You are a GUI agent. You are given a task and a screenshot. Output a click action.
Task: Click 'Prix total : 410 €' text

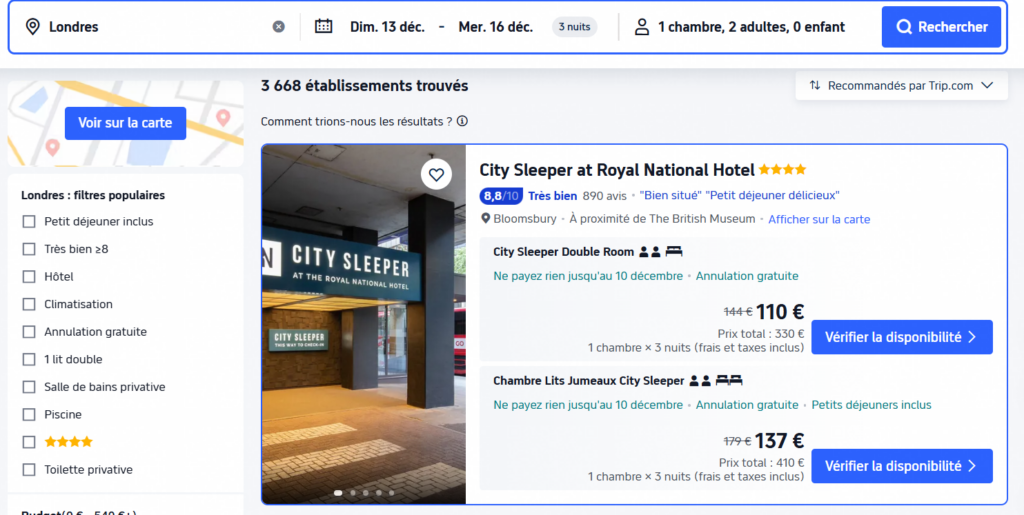click(761, 462)
